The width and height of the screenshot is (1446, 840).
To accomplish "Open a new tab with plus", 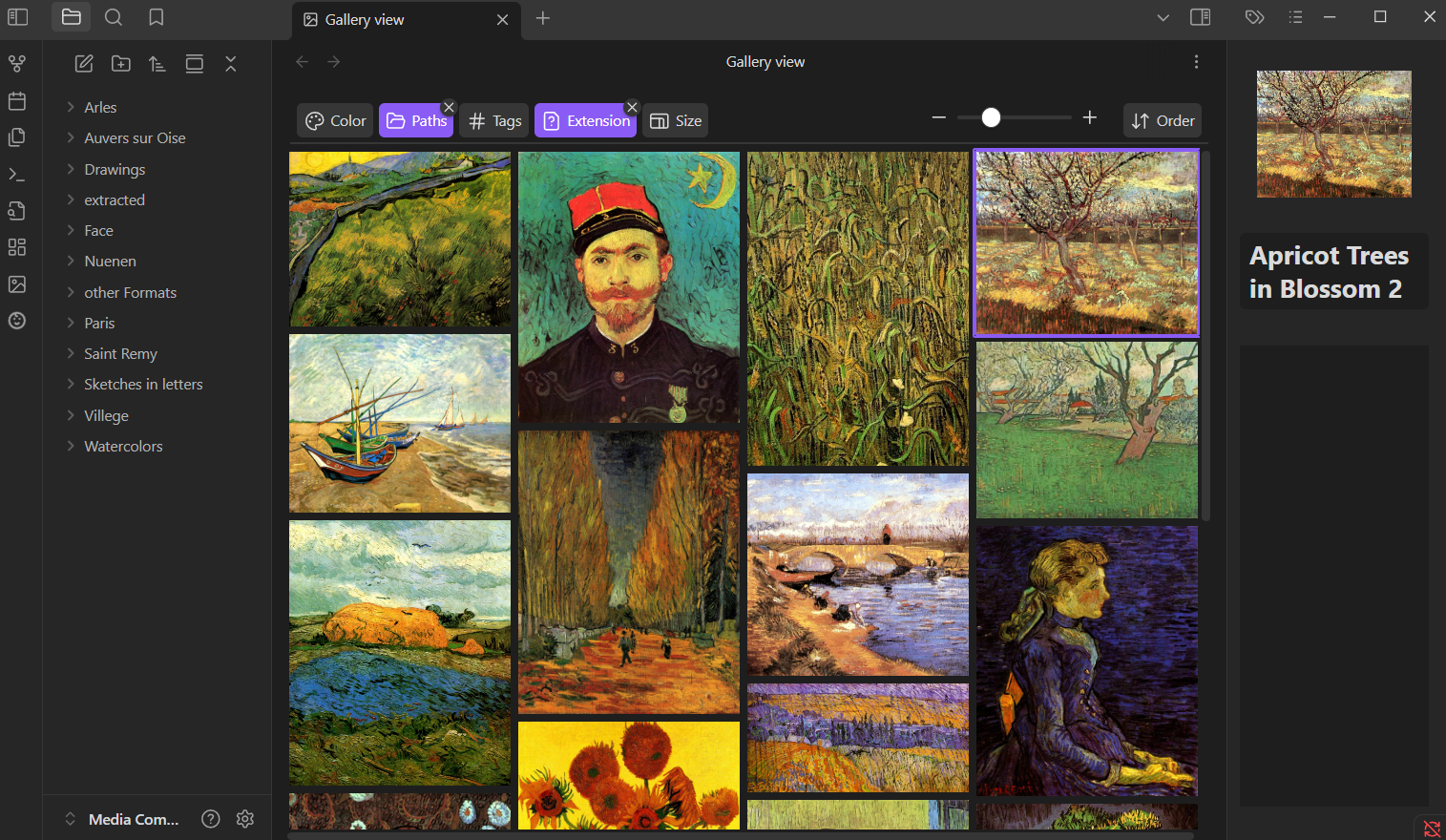I will [543, 18].
